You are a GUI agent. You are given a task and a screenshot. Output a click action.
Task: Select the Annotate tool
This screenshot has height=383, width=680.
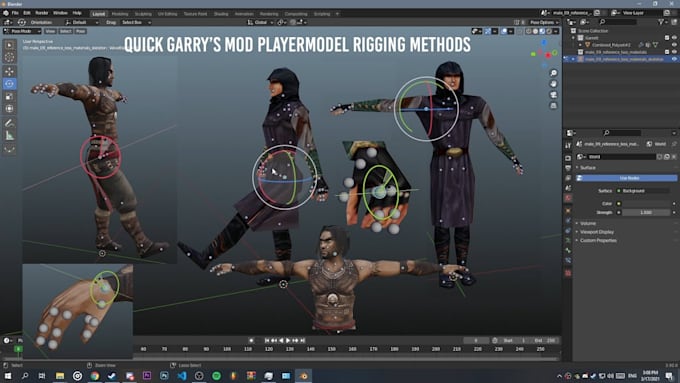tap(10, 123)
